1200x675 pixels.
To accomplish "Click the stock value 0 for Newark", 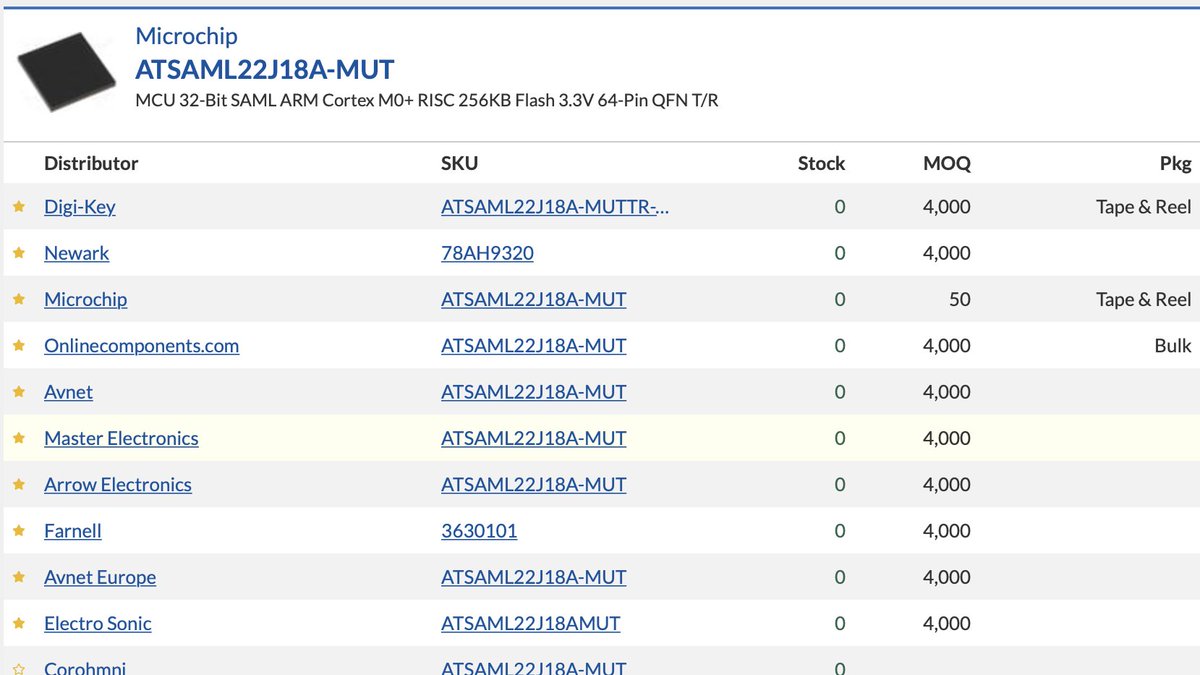I will point(840,253).
